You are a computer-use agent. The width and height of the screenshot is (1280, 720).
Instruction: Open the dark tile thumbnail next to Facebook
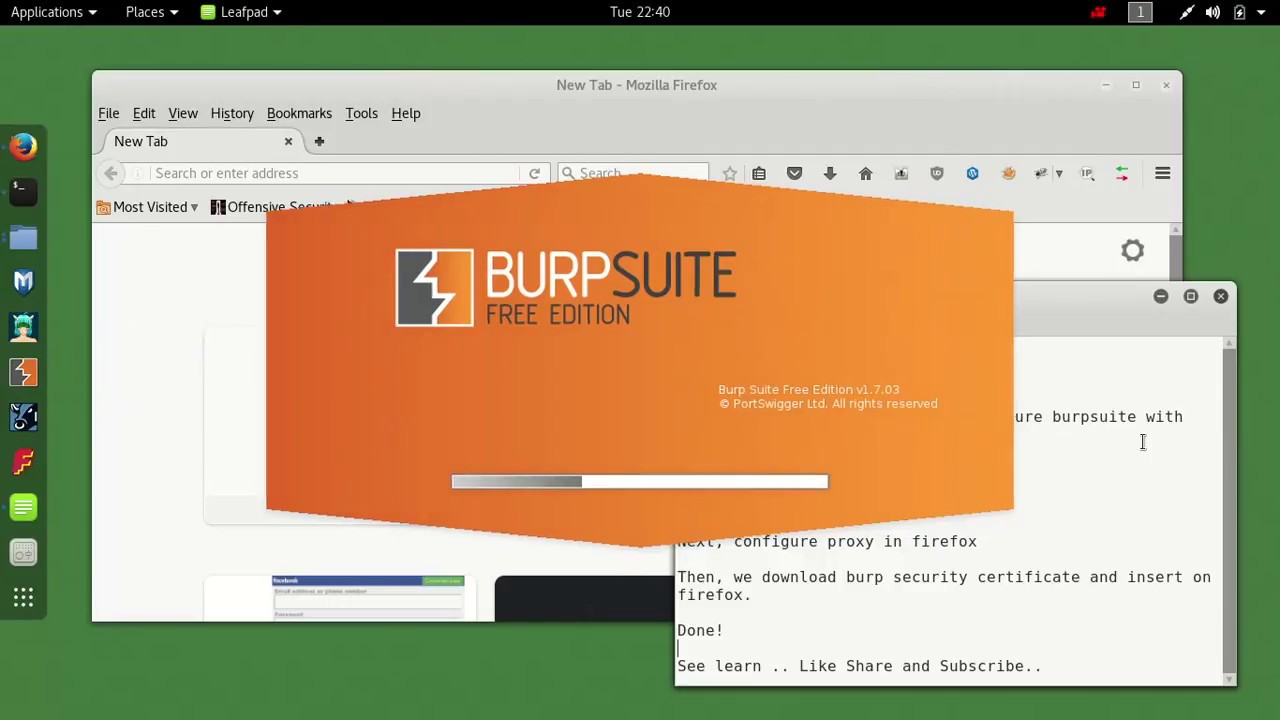click(x=584, y=598)
